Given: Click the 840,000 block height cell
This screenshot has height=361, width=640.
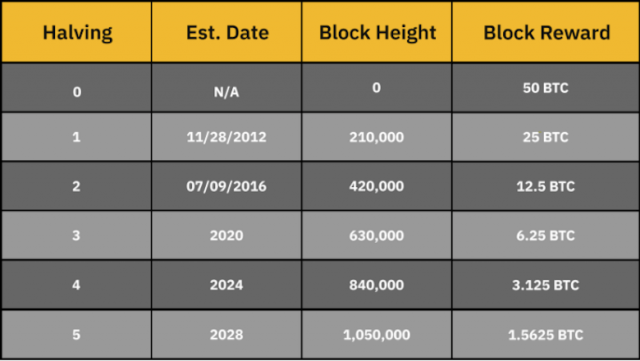Looking at the screenshot, I should (377, 285).
